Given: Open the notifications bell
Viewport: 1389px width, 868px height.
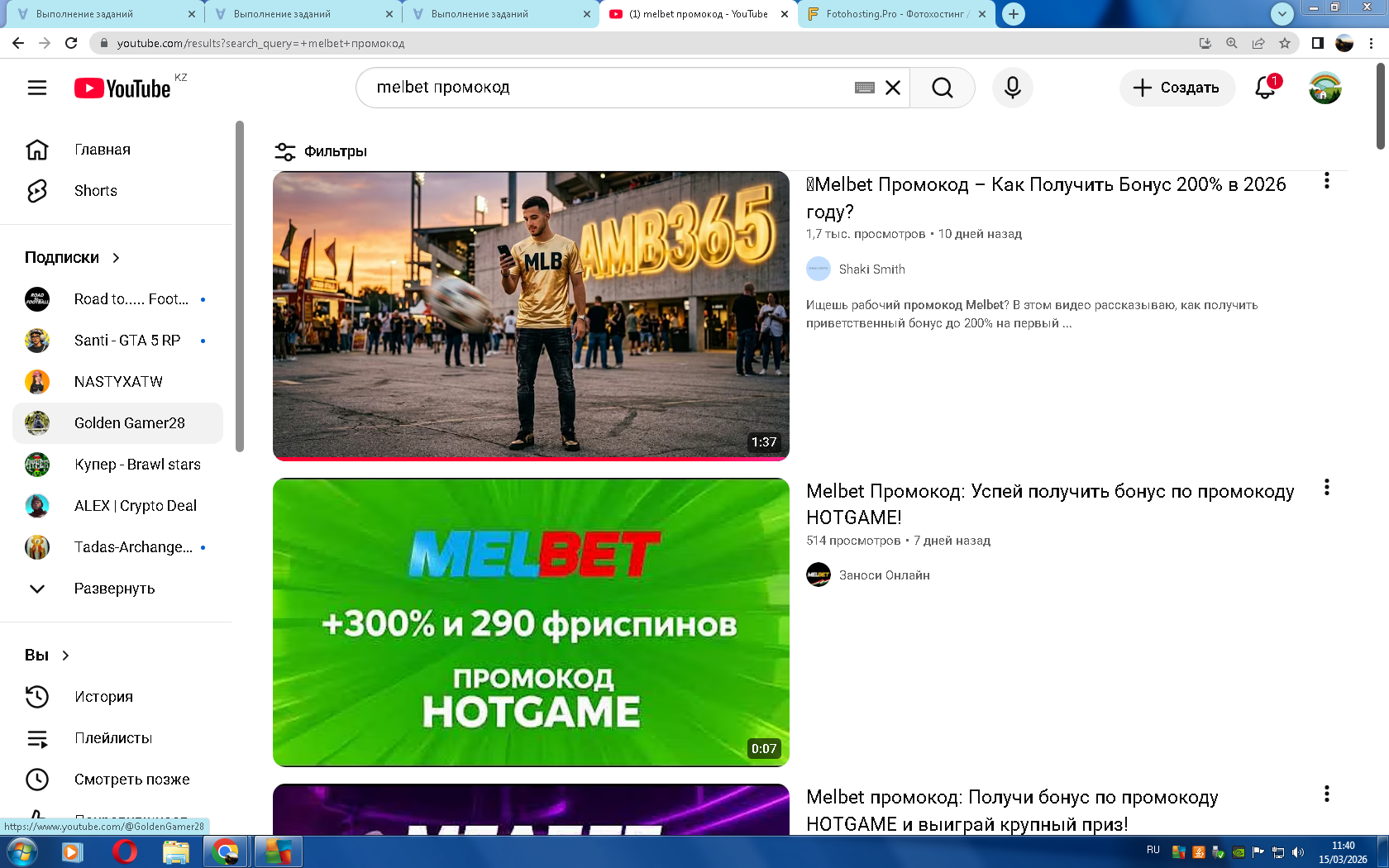Looking at the screenshot, I should pos(1265,88).
